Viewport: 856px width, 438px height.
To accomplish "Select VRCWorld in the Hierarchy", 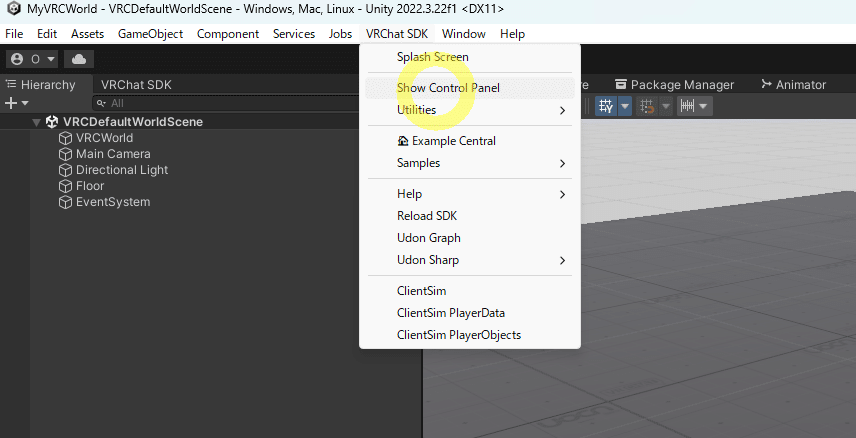I will 104,138.
